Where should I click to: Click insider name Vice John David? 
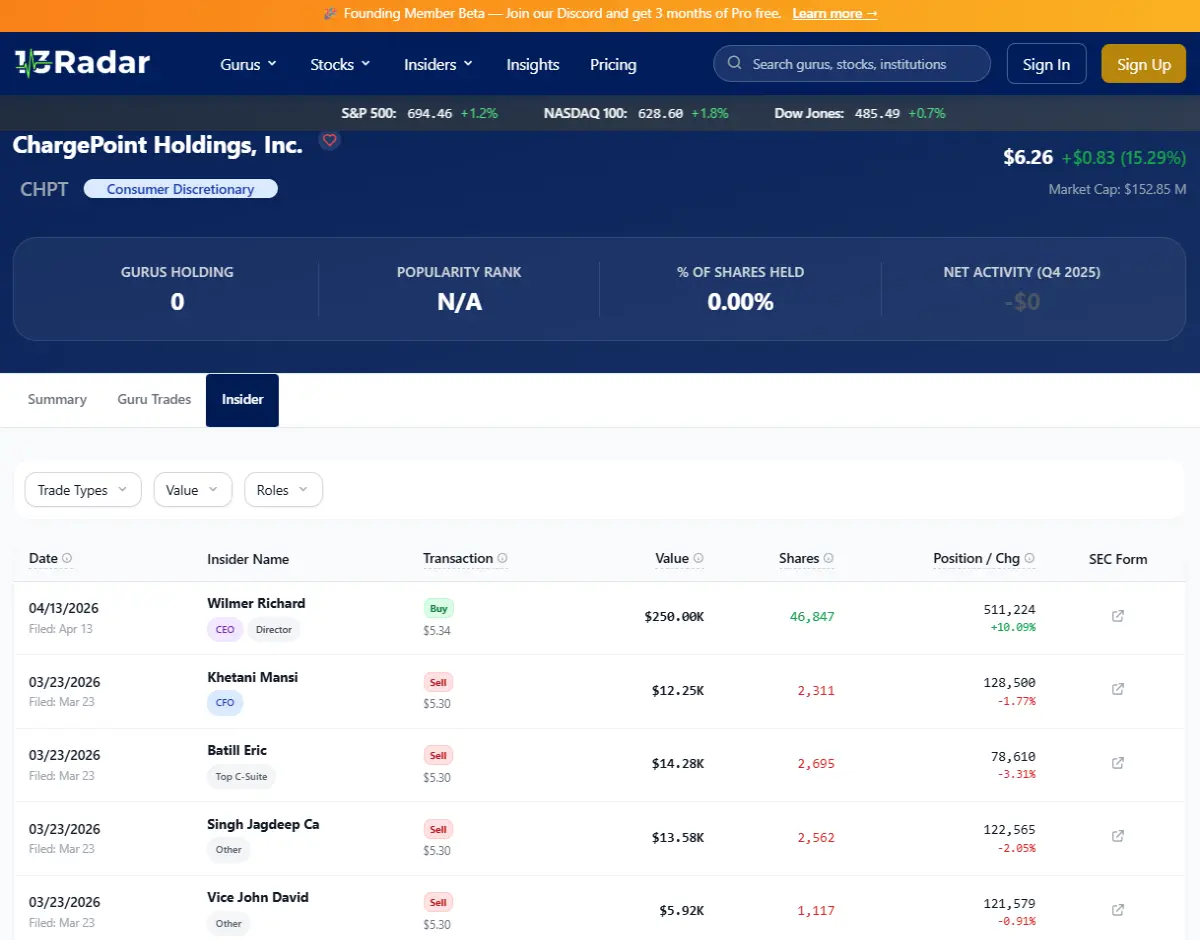[258, 897]
